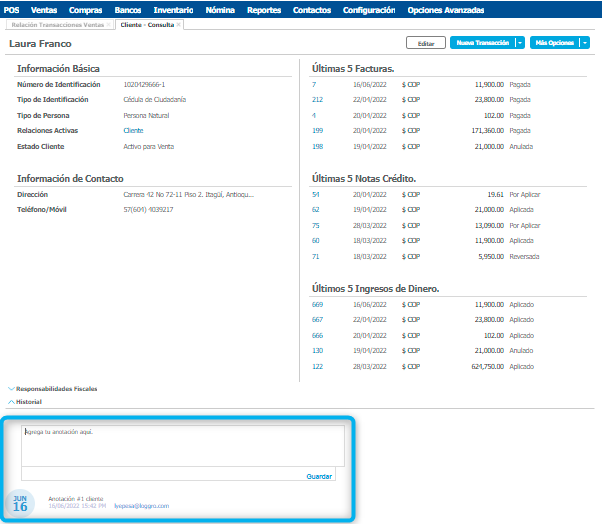Click the JUN 16 date badge
The height and width of the screenshot is (524, 602).
20,503
